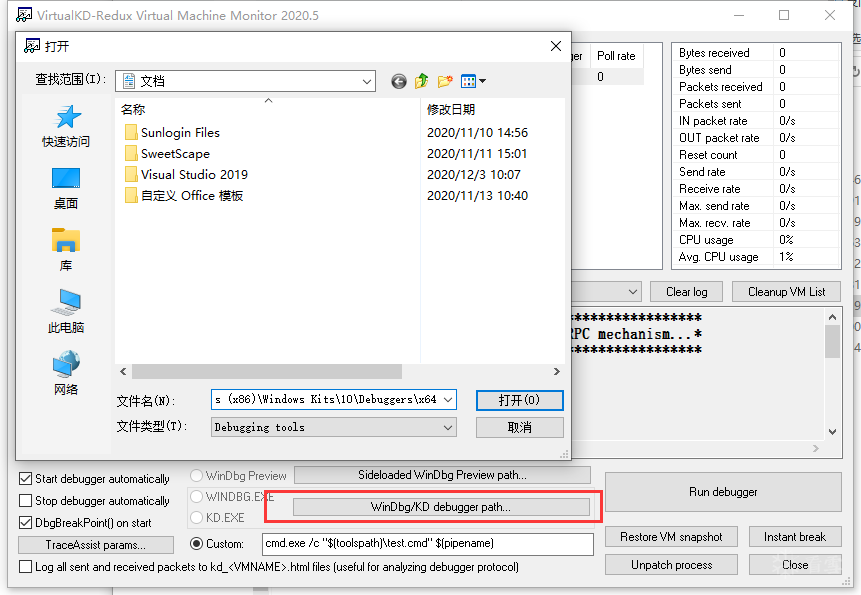Select the Custom radio button
This screenshot has height=595, width=861.
coord(196,544)
